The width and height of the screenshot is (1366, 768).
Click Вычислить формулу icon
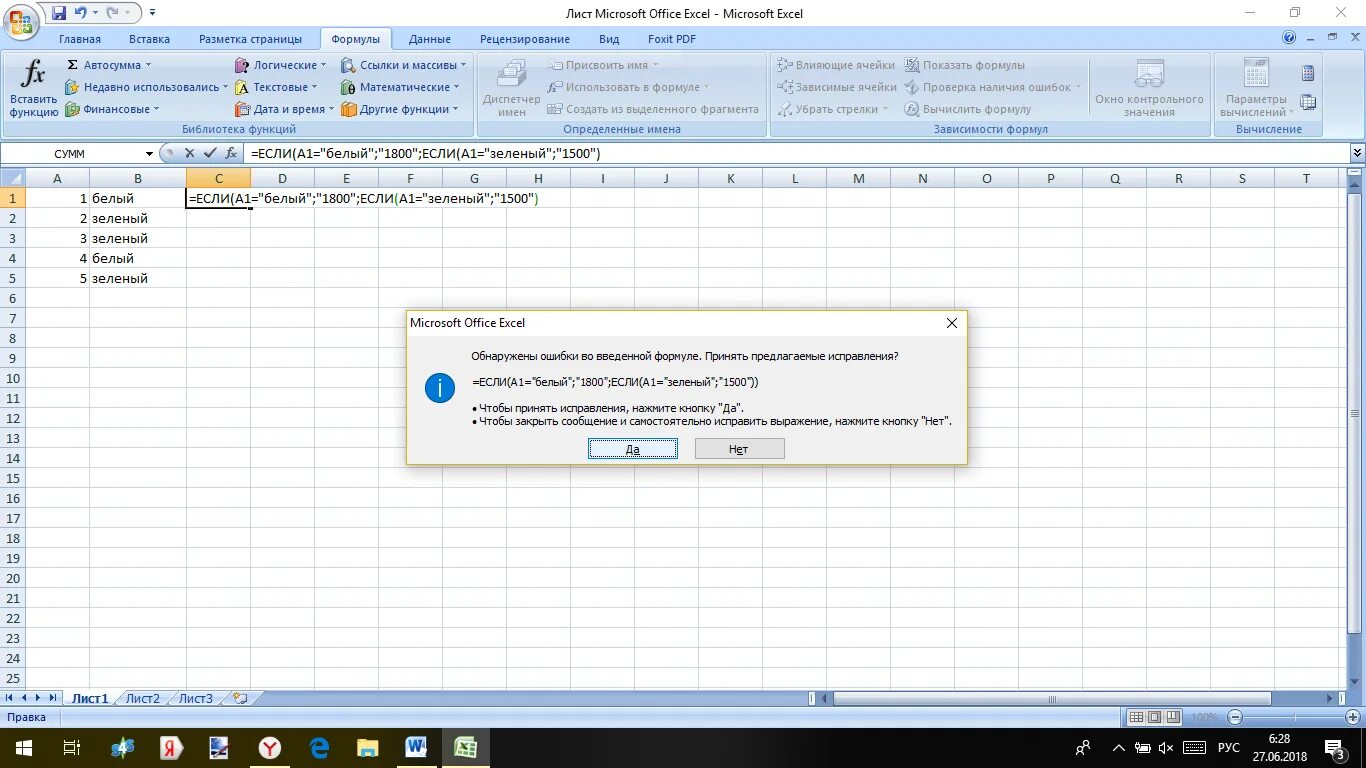[912, 109]
